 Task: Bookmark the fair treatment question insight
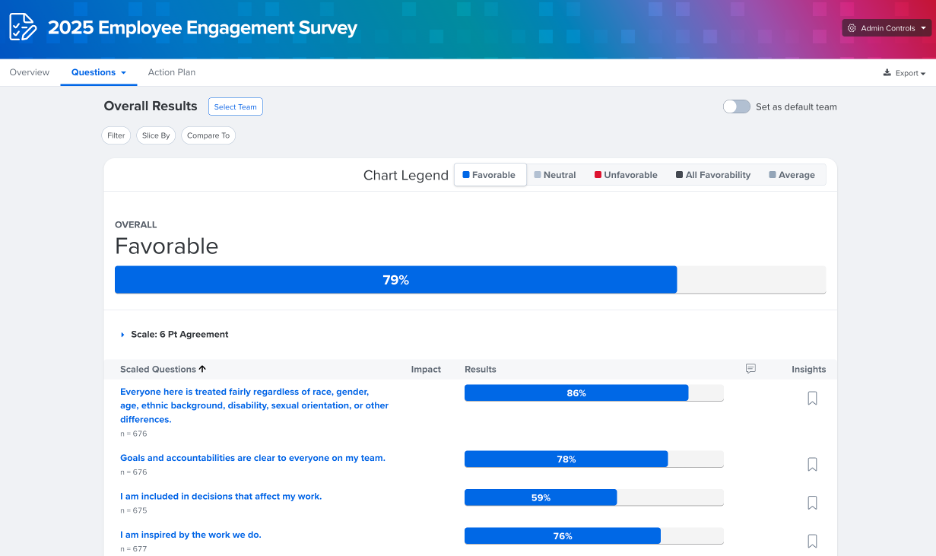pyautogui.click(x=812, y=398)
